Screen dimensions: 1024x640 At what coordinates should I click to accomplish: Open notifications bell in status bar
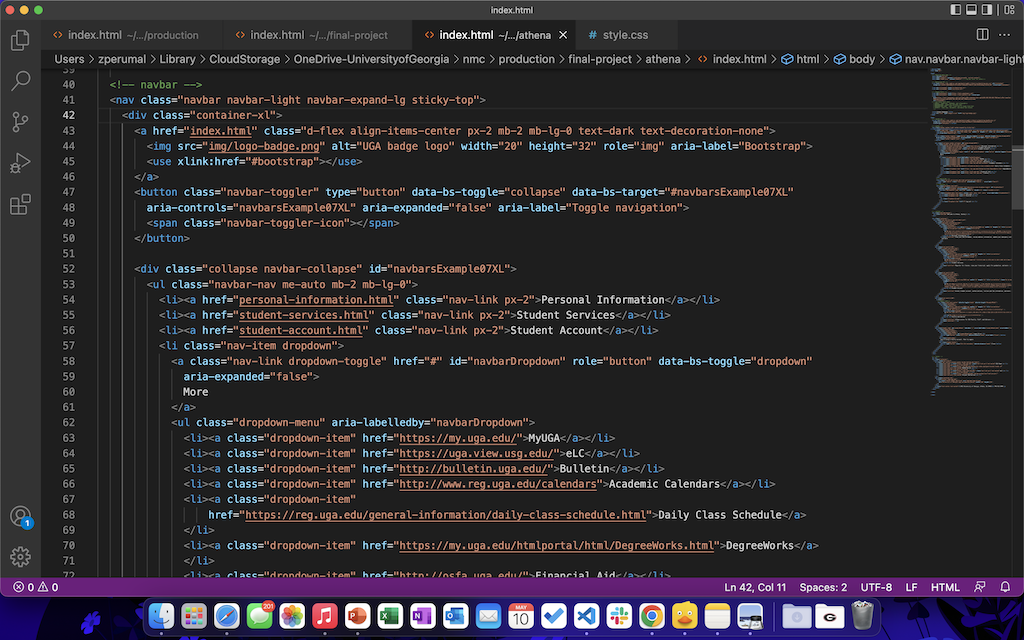click(x=1005, y=587)
